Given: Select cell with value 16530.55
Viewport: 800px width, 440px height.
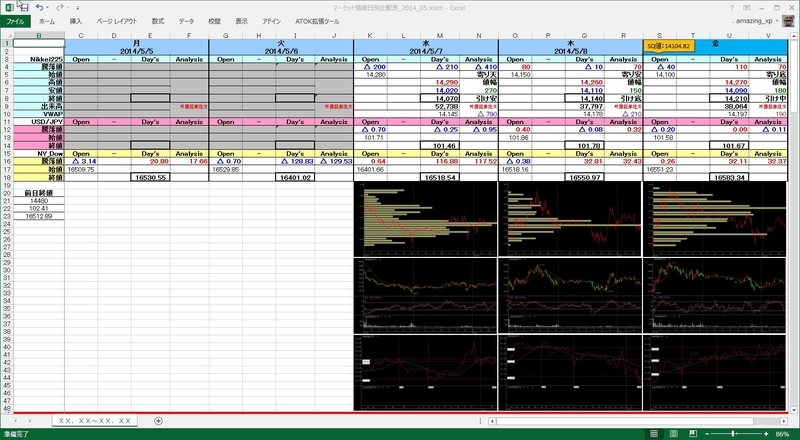Looking at the screenshot, I should pyautogui.click(x=150, y=177).
